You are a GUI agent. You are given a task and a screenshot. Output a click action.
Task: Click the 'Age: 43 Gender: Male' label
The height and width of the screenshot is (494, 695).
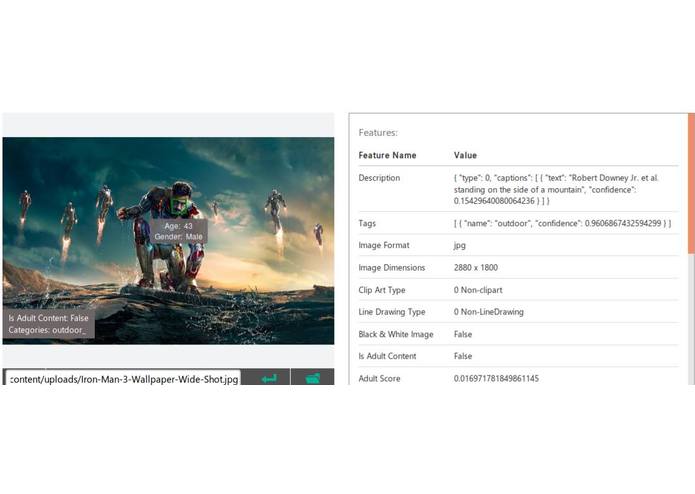179,231
